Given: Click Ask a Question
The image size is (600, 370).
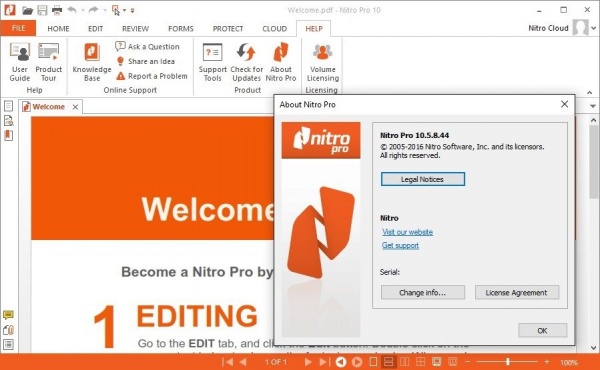Looking at the screenshot, I should (147, 47).
